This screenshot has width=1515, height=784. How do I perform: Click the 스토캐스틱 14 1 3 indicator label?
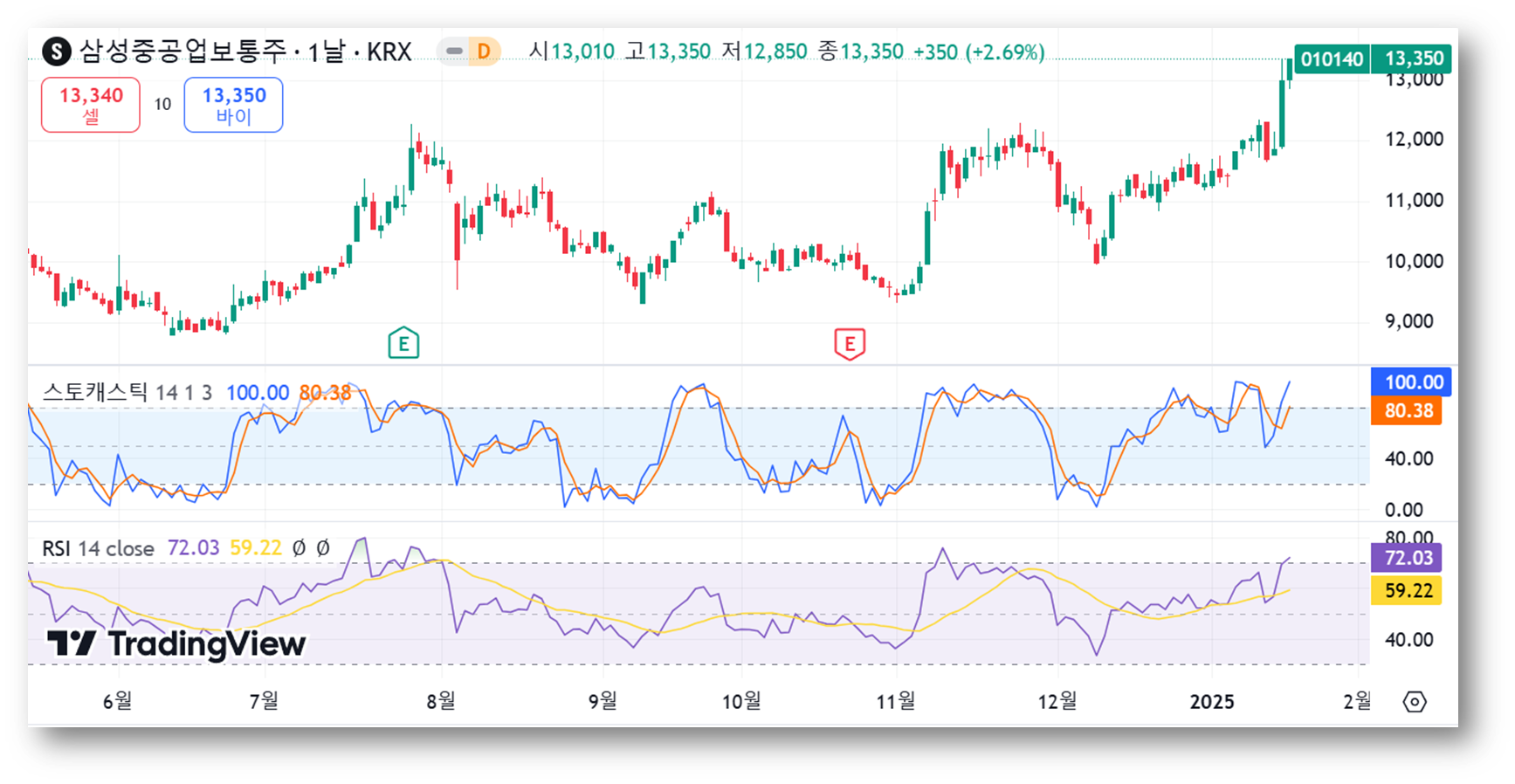127,392
